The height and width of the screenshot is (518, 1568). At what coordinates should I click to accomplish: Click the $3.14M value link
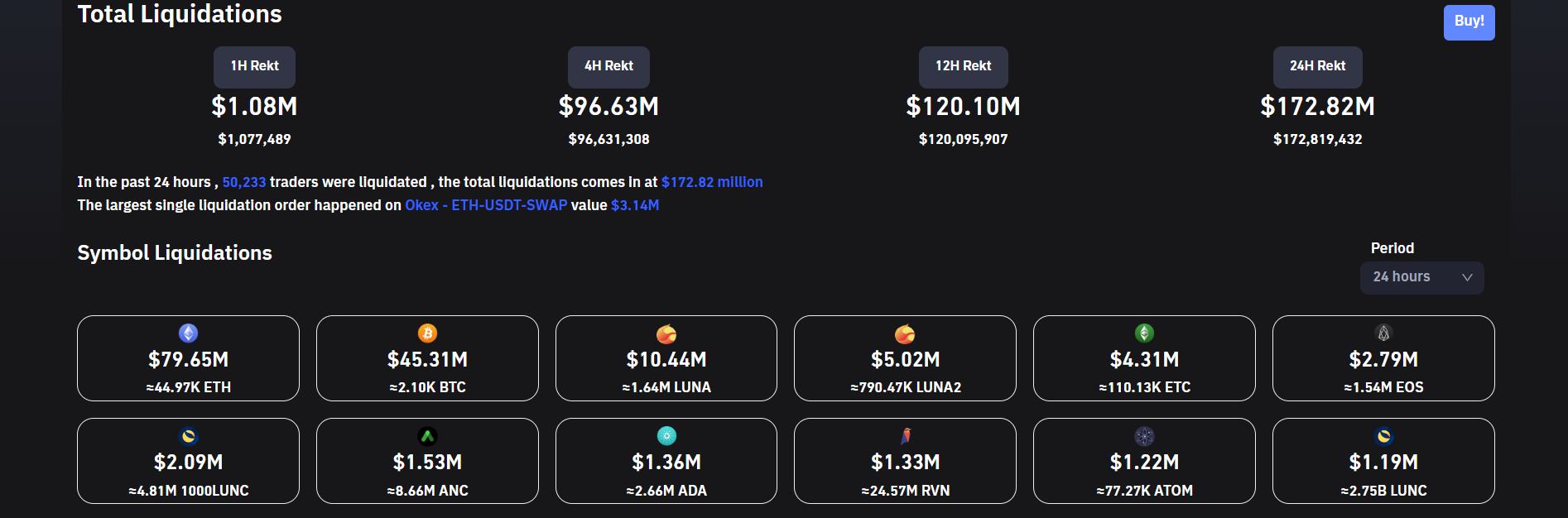pyautogui.click(x=635, y=205)
